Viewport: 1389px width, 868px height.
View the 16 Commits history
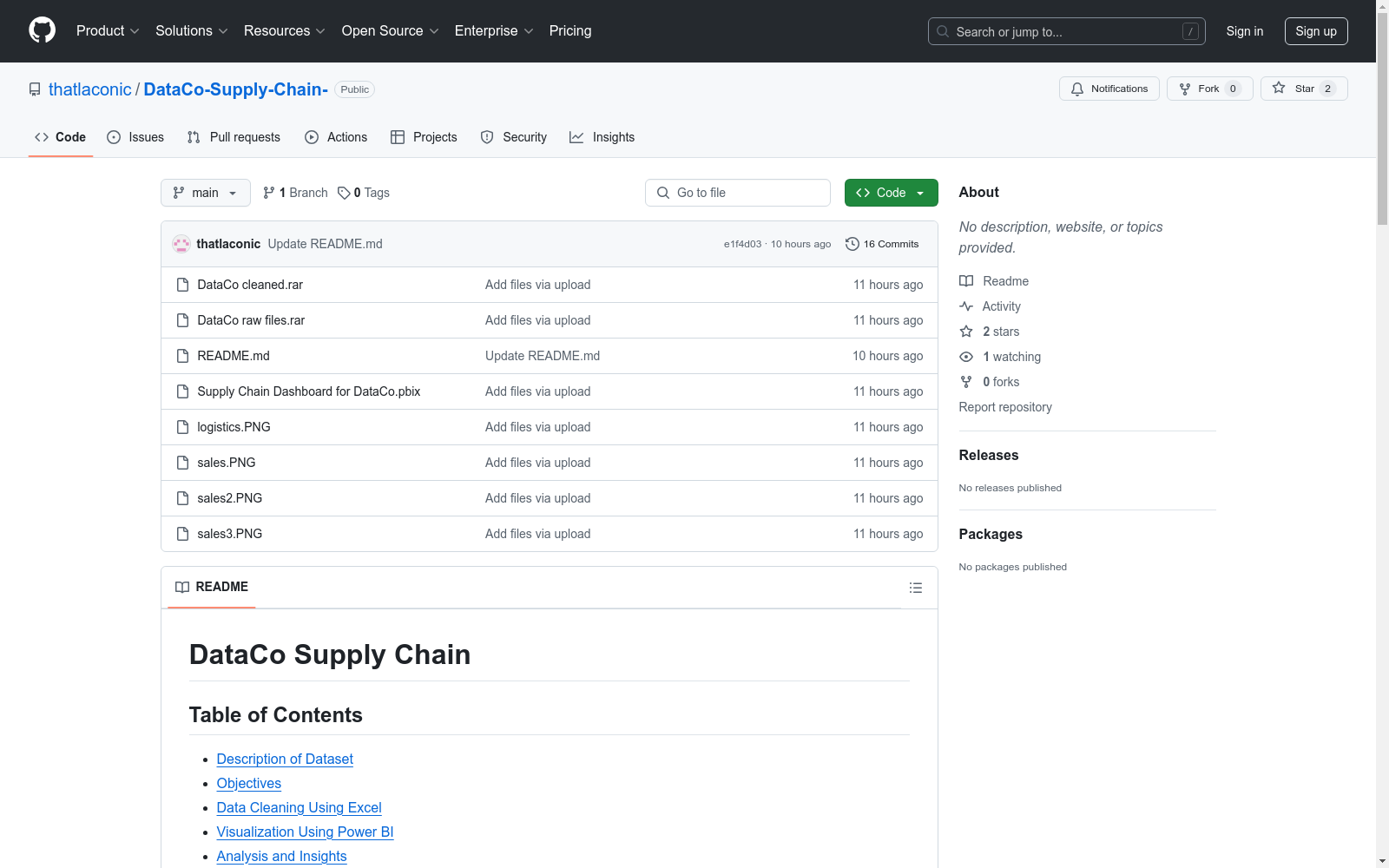pyautogui.click(x=882, y=244)
